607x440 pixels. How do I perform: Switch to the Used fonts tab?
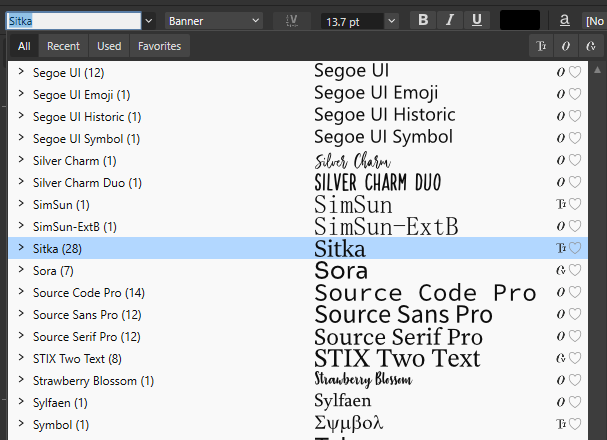109,46
